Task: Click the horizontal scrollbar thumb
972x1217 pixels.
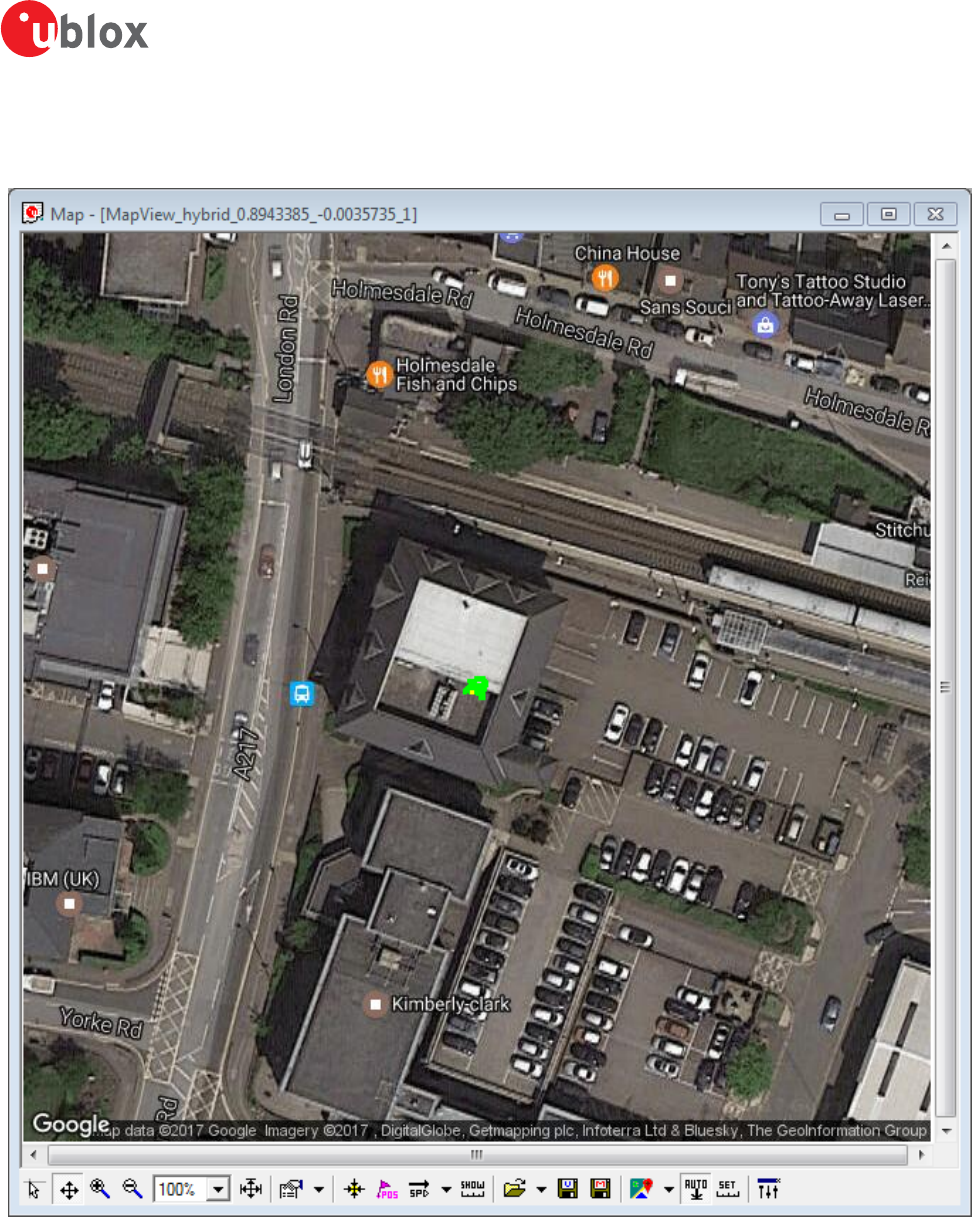Action: pyautogui.click(x=477, y=1155)
